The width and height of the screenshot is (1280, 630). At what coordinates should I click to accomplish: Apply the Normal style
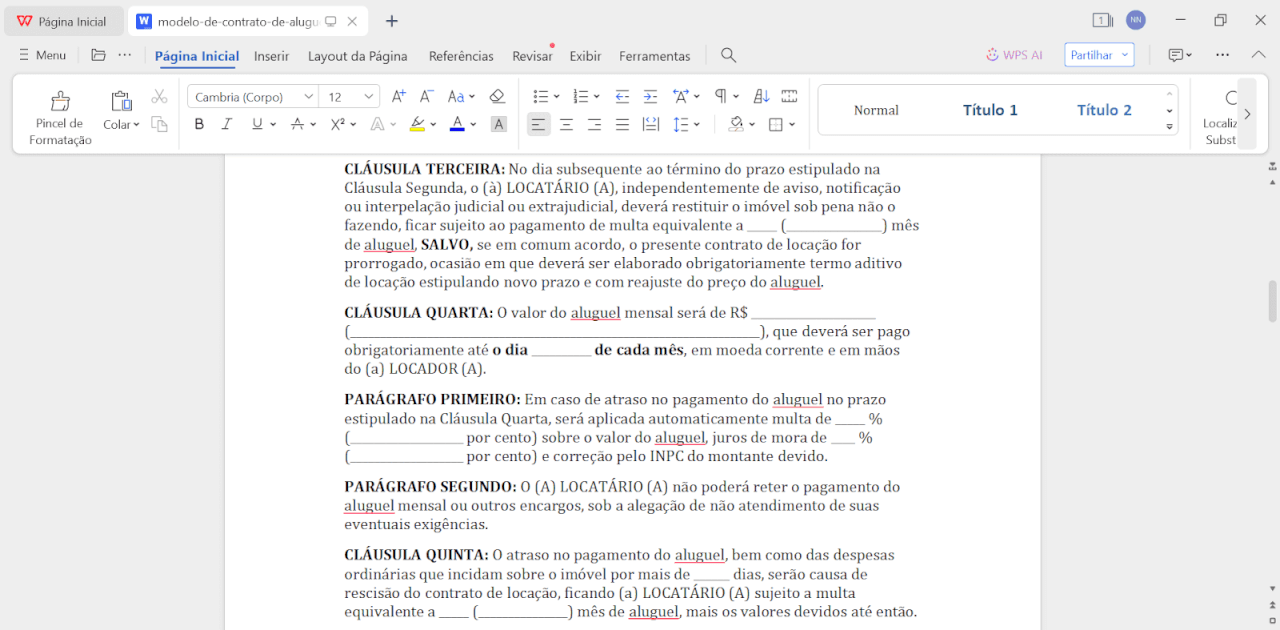click(876, 110)
